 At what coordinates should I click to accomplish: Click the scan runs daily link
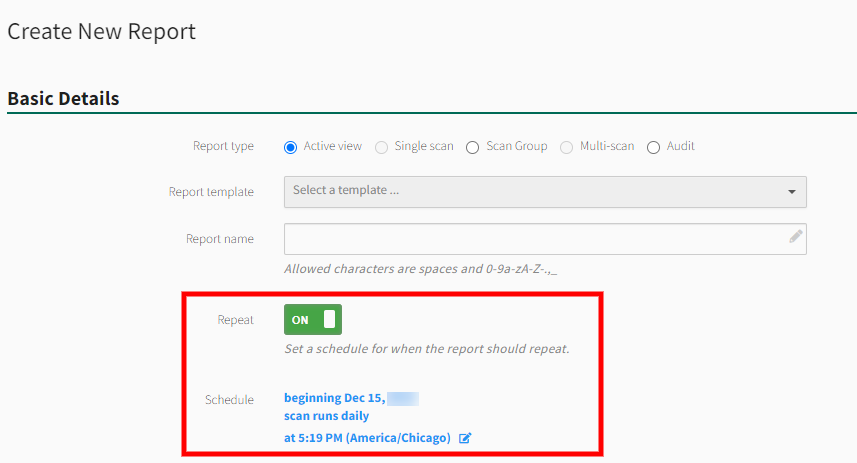[x=326, y=416]
